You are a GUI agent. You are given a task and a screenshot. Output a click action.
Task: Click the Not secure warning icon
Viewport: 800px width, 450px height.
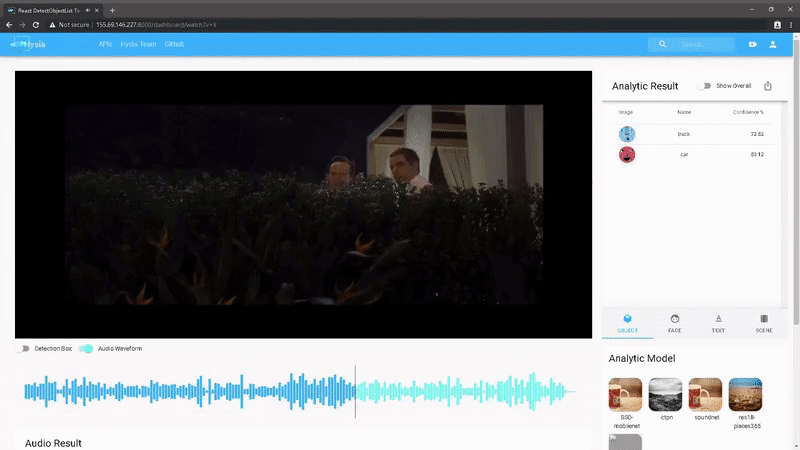(x=52, y=24)
